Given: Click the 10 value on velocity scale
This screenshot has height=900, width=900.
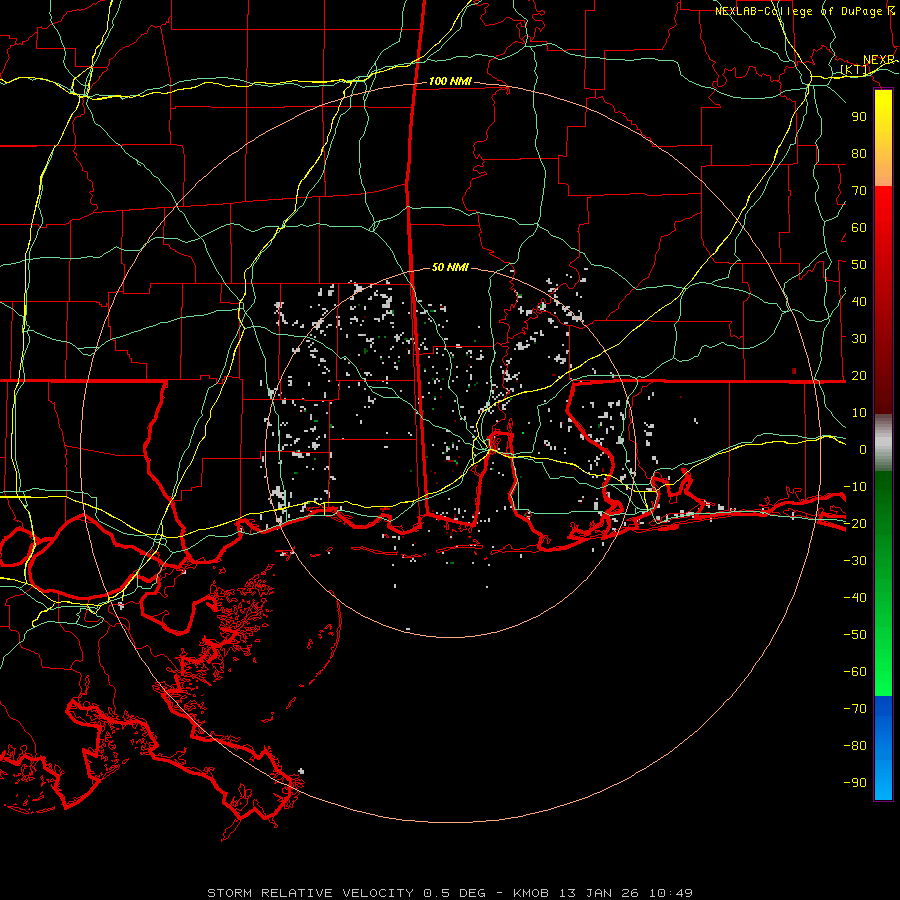Looking at the screenshot, I should pyautogui.click(x=859, y=413).
